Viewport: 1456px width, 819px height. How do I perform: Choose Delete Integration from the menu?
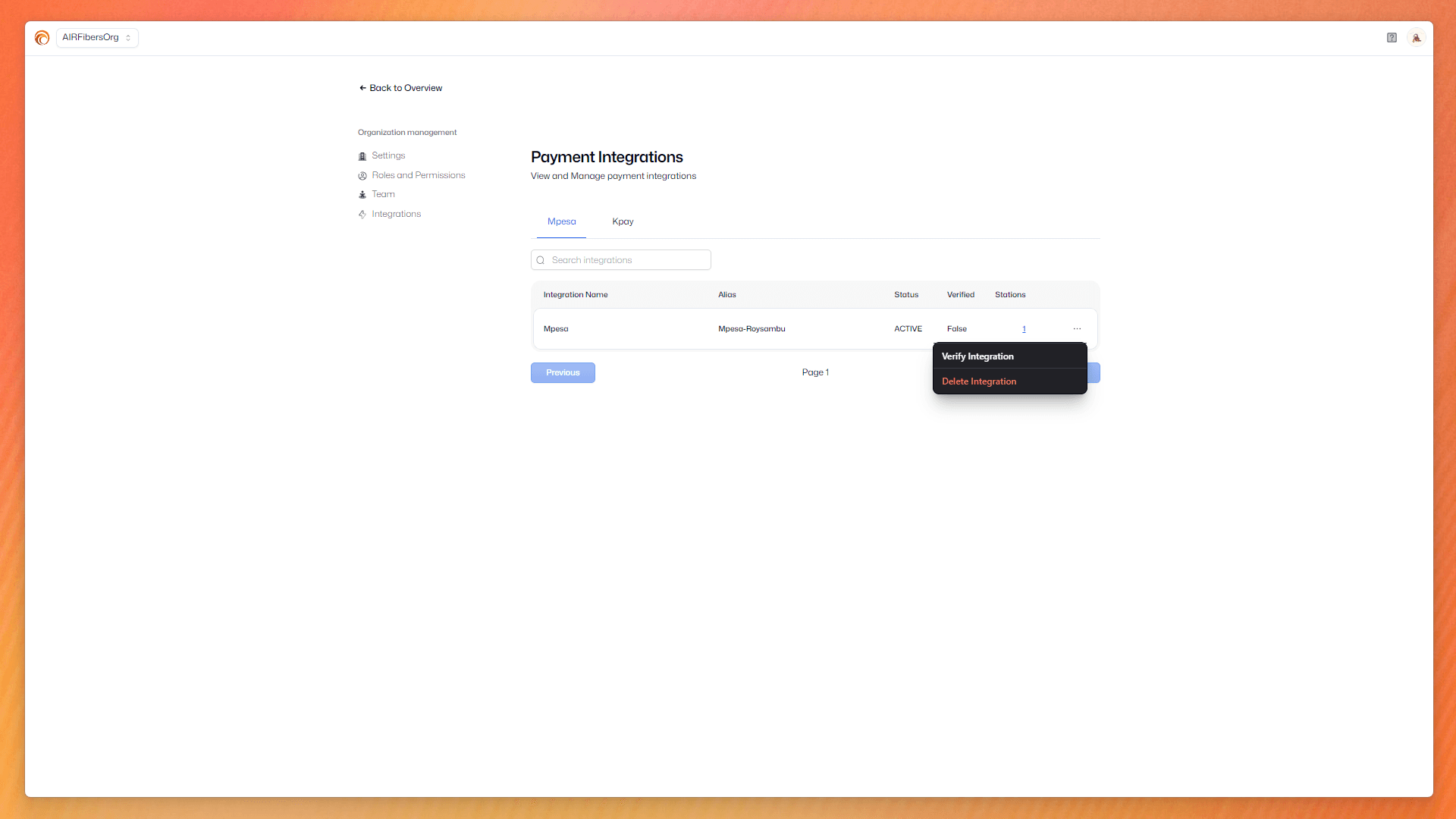(x=979, y=381)
